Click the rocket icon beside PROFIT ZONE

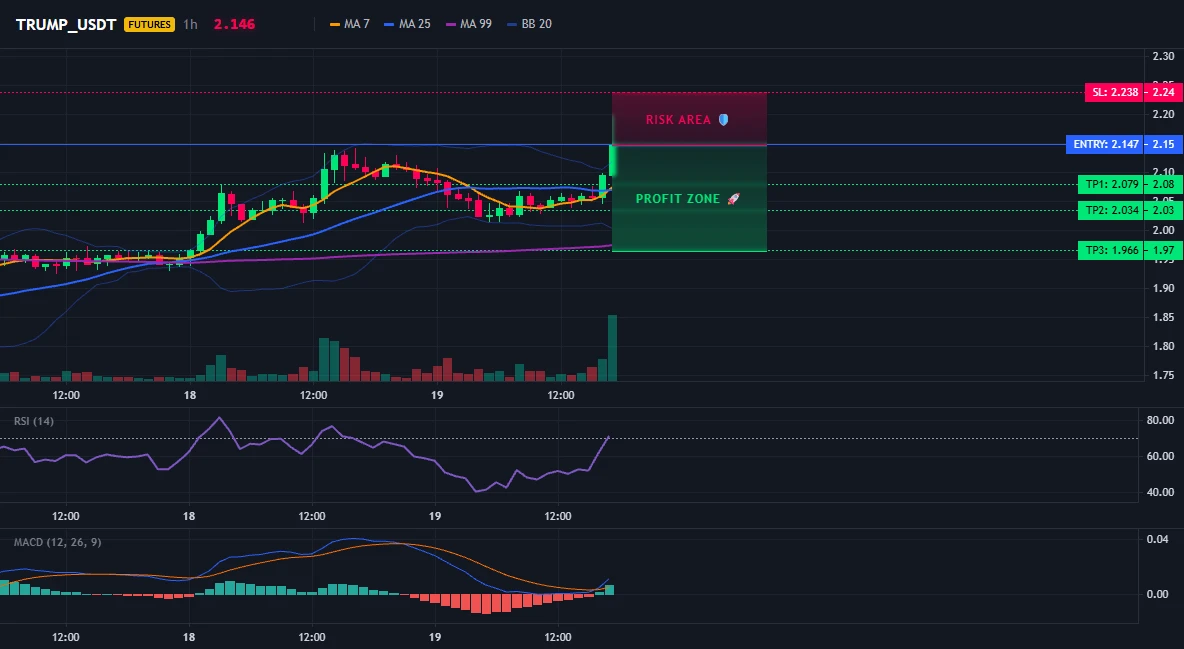point(733,199)
